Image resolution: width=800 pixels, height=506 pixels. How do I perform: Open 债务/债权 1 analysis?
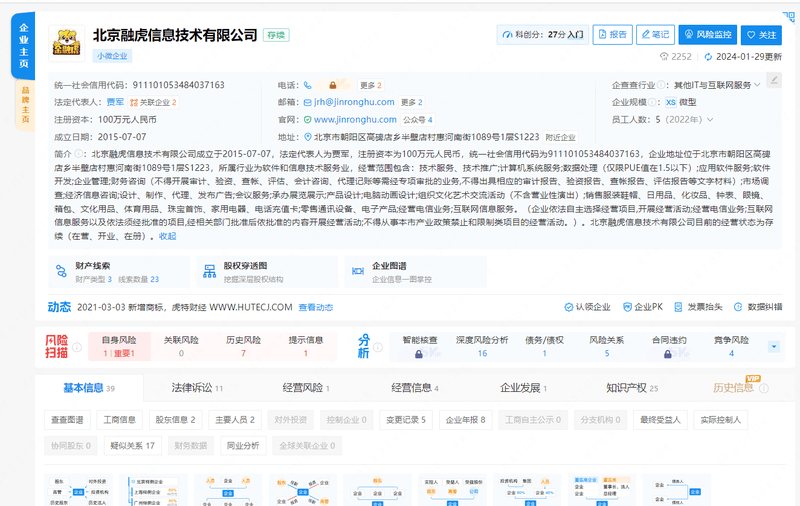544,346
